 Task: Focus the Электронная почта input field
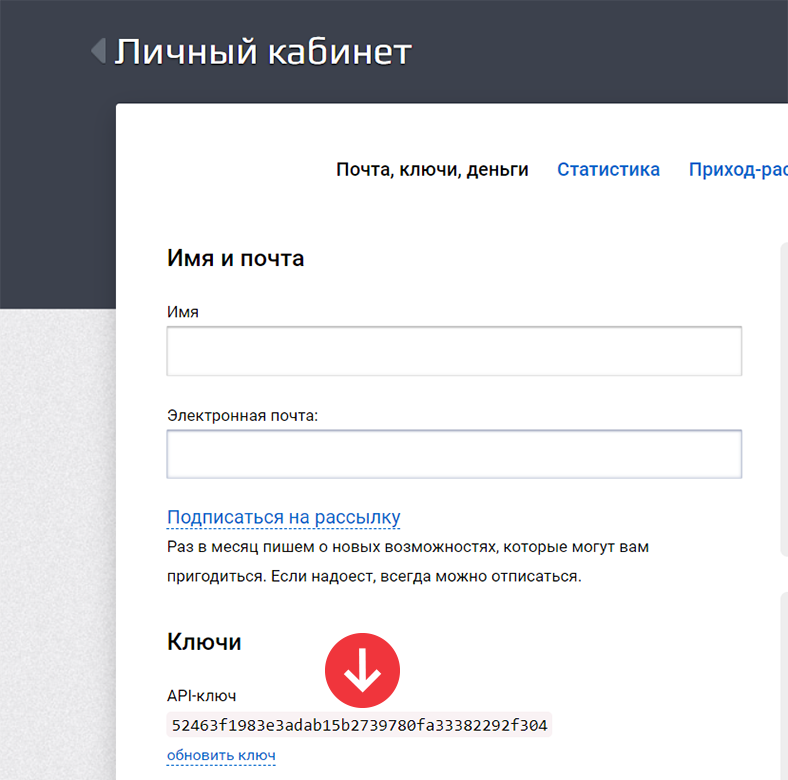[x=454, y=454]
